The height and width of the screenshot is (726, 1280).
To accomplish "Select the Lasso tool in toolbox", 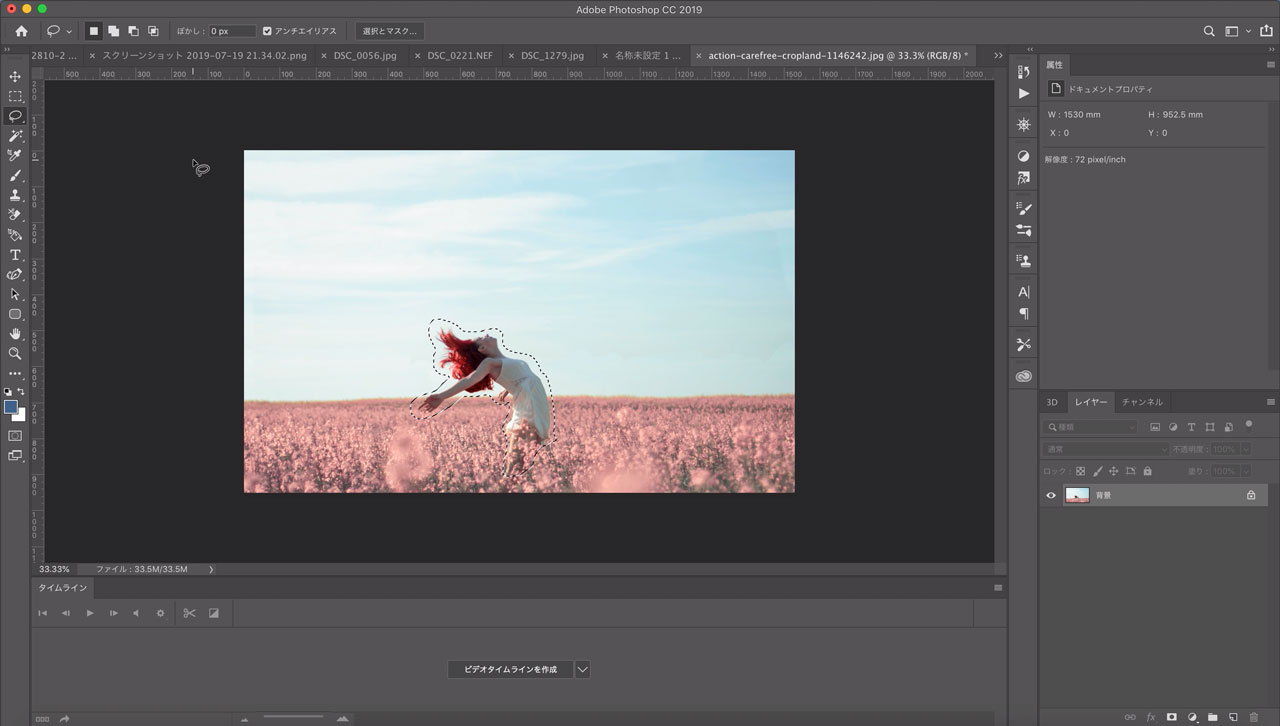I will (x=15, y=116).
